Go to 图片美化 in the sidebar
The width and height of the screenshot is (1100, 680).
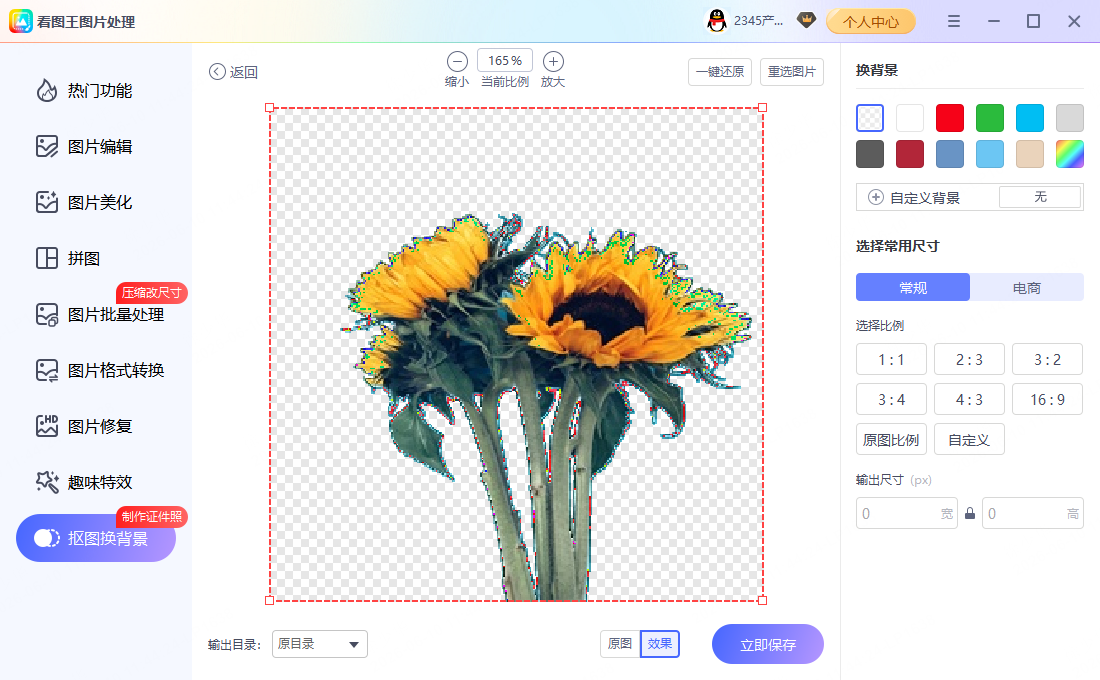[84, 203]
